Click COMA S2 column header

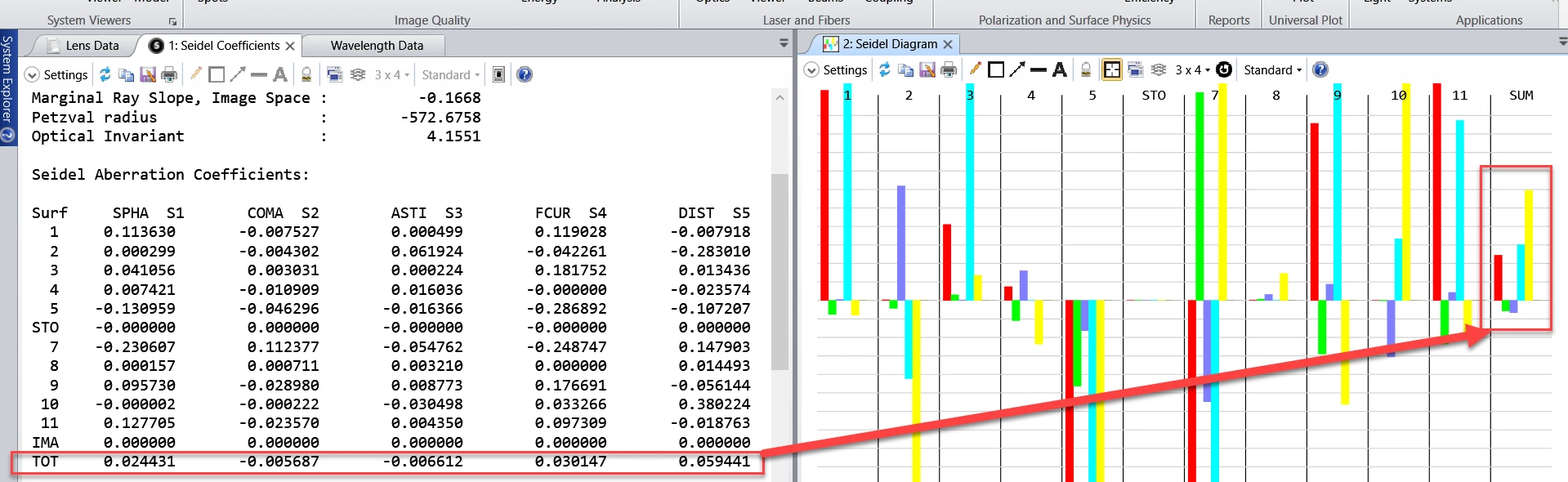(x=283, y=212)
